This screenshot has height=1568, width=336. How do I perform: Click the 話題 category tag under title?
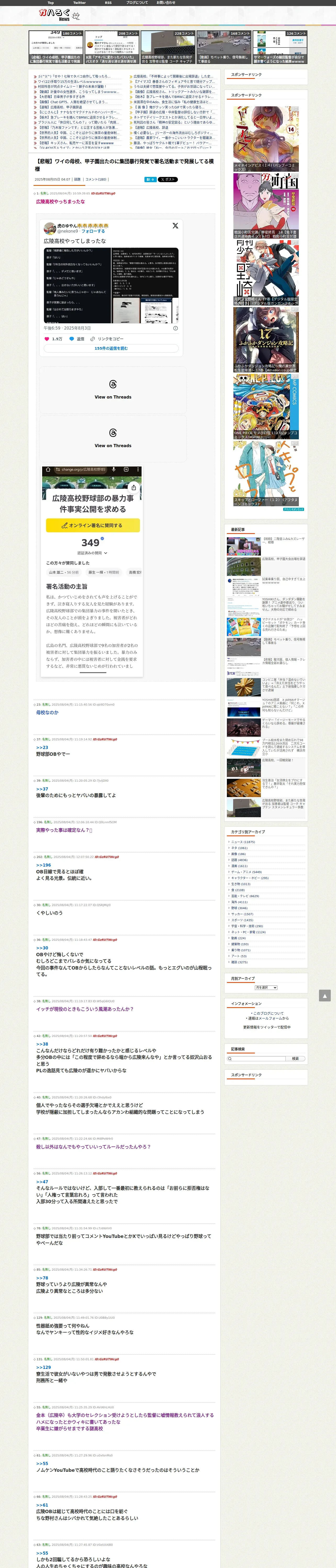coord(77,180)
